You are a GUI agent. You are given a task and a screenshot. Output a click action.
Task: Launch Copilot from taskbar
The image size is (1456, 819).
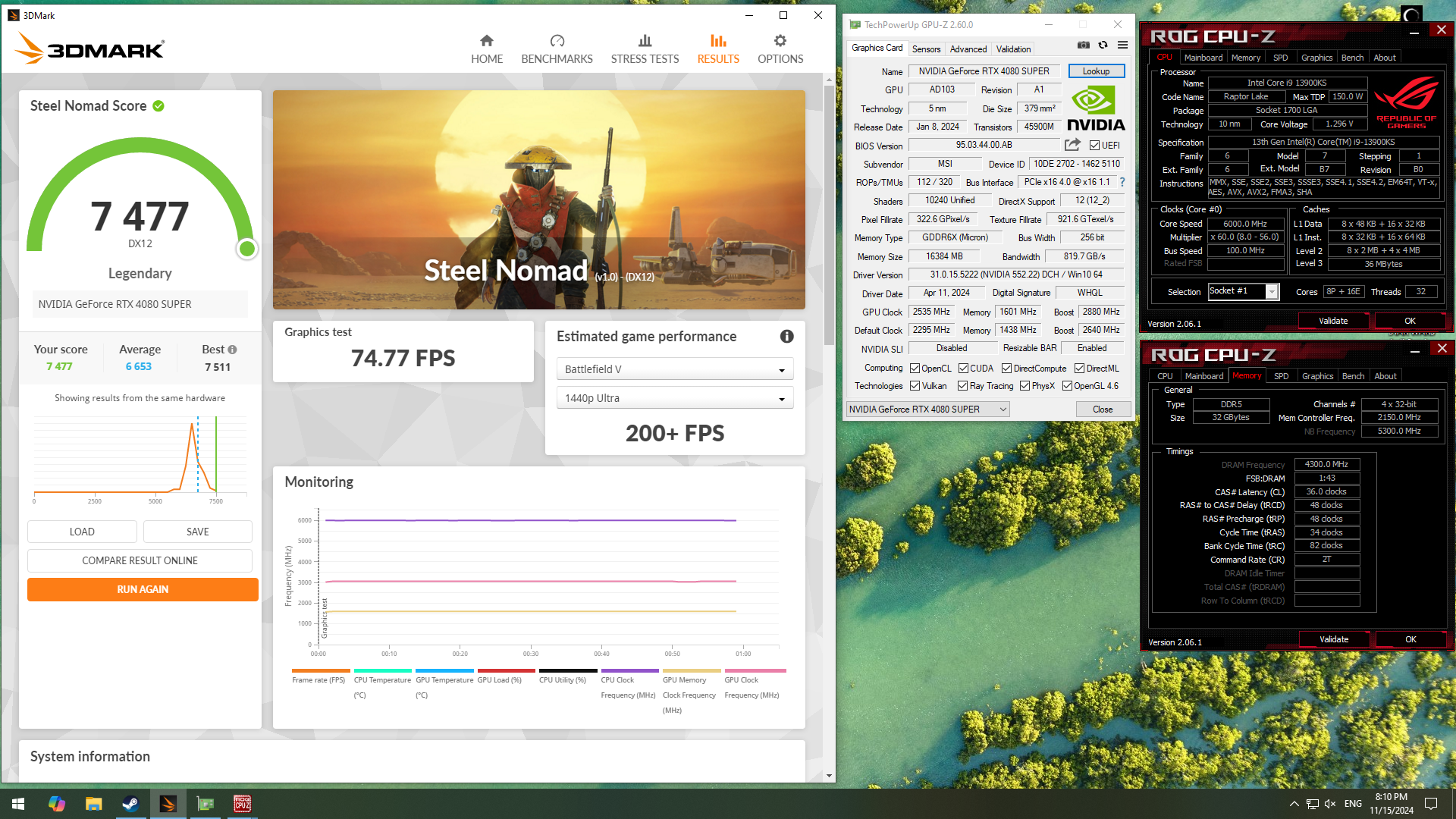click(56, 804)
